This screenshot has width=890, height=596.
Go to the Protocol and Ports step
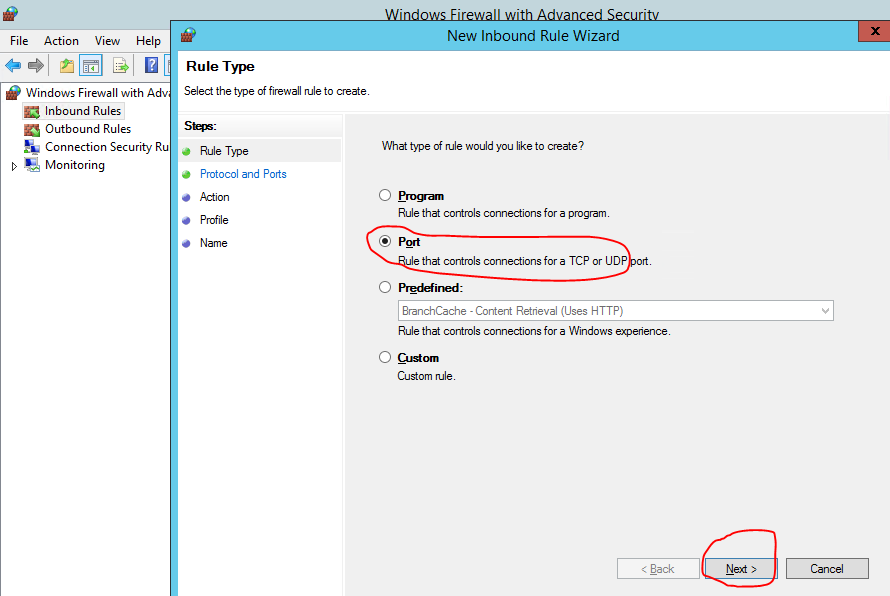pyautogui.click(x=243, y=174)
